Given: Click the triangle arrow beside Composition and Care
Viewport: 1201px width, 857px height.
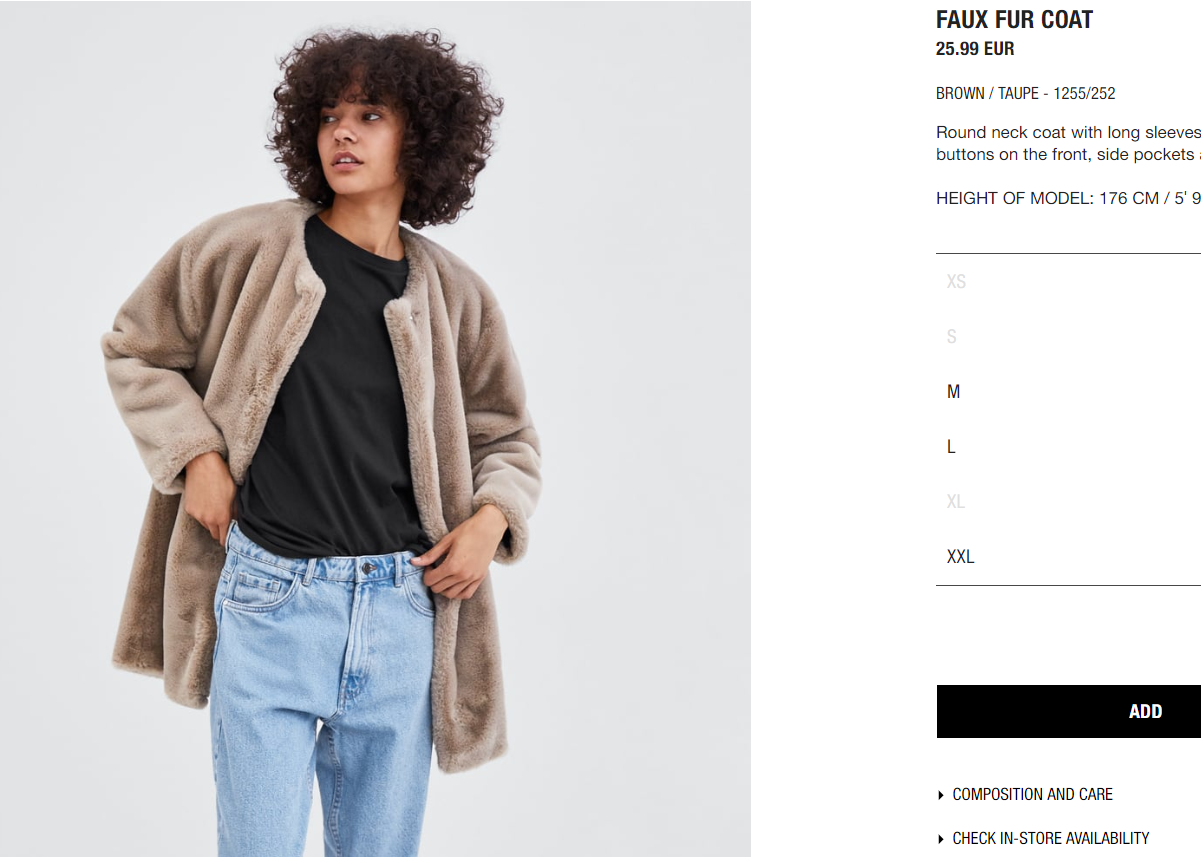Looking at the screenshot, I should 941,795.
